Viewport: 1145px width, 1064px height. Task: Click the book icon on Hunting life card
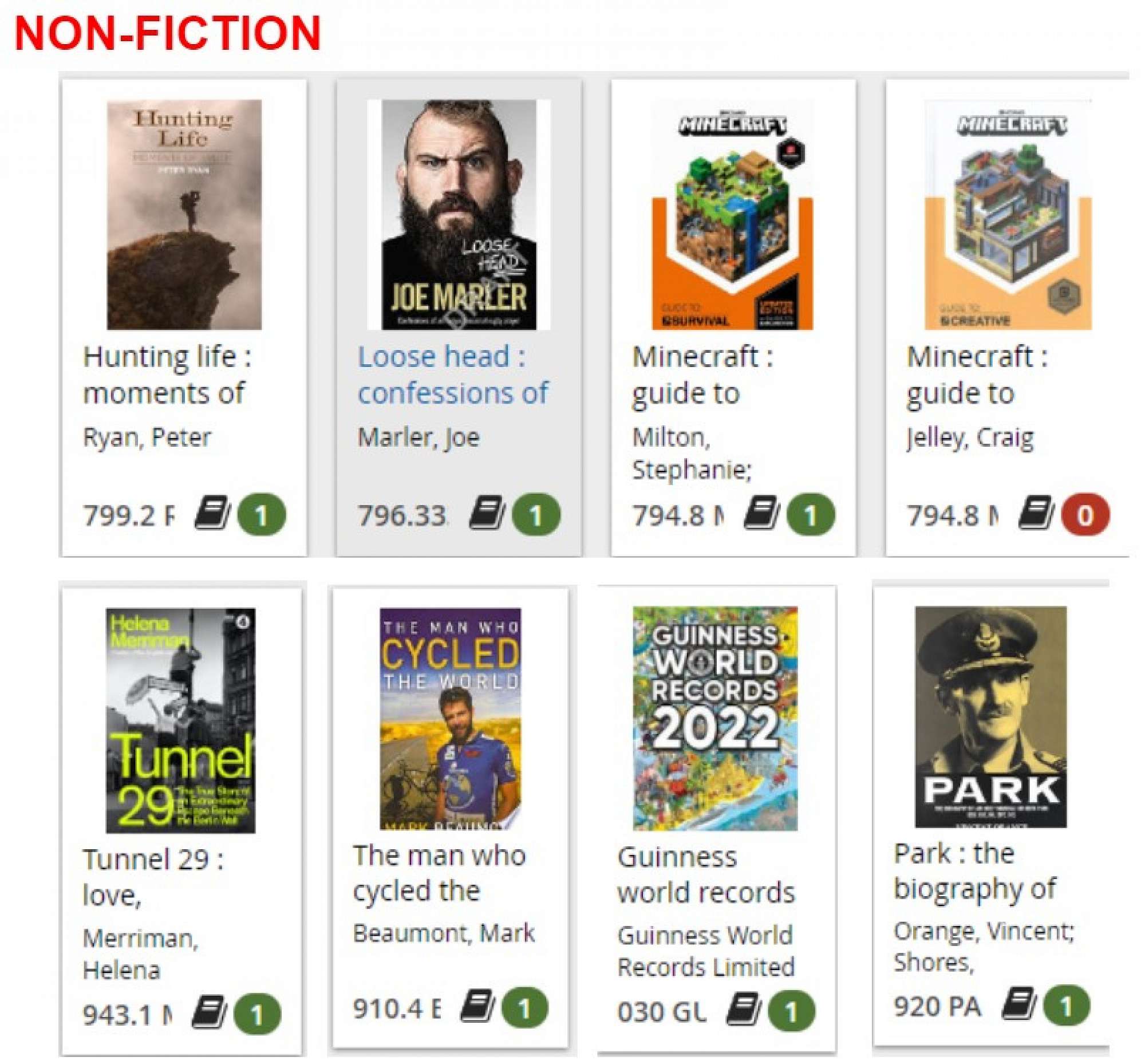click(x=211, y=513)
